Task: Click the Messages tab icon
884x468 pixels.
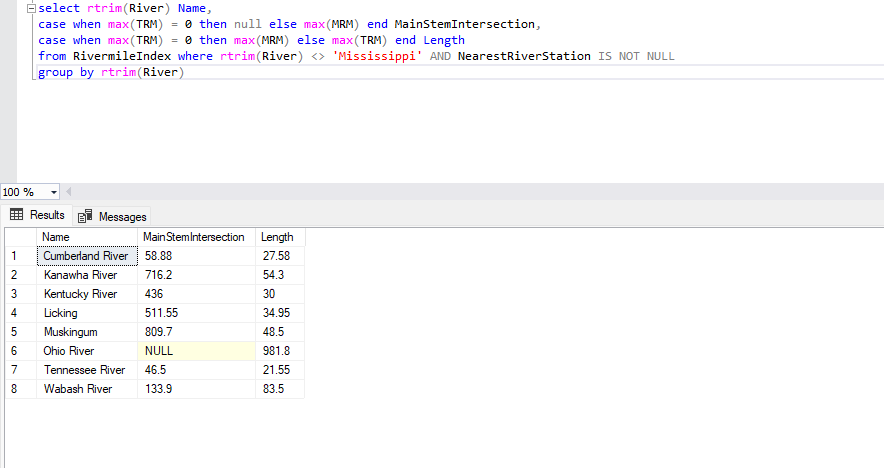Action: (x=85, y=216)
